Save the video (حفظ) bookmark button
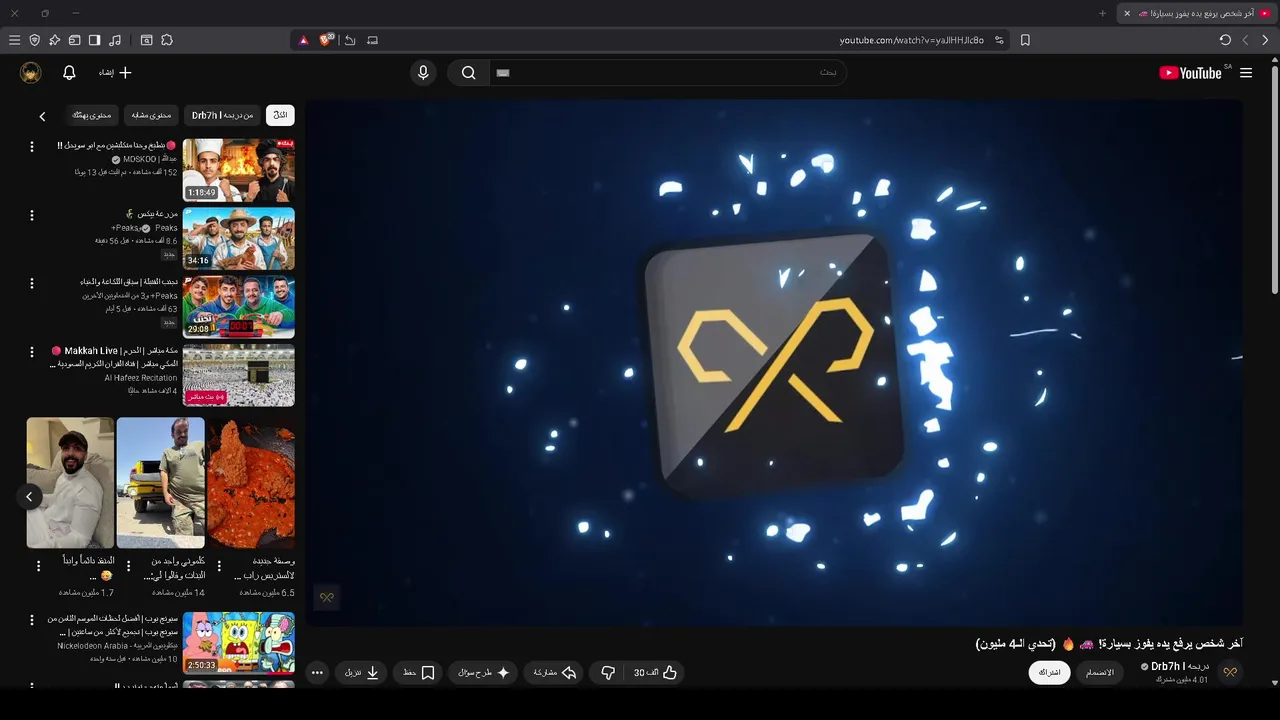Image resolution: width=1280 pixels, height=720 pixels. [419, 673]
